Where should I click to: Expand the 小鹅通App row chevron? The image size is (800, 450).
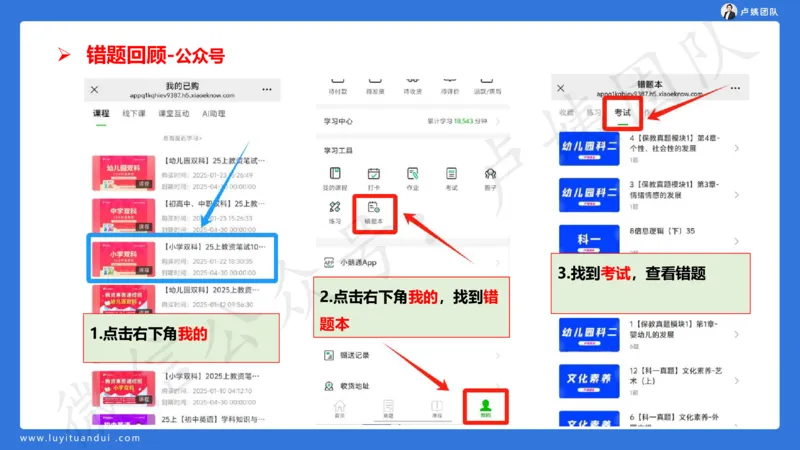click(497, 262)
